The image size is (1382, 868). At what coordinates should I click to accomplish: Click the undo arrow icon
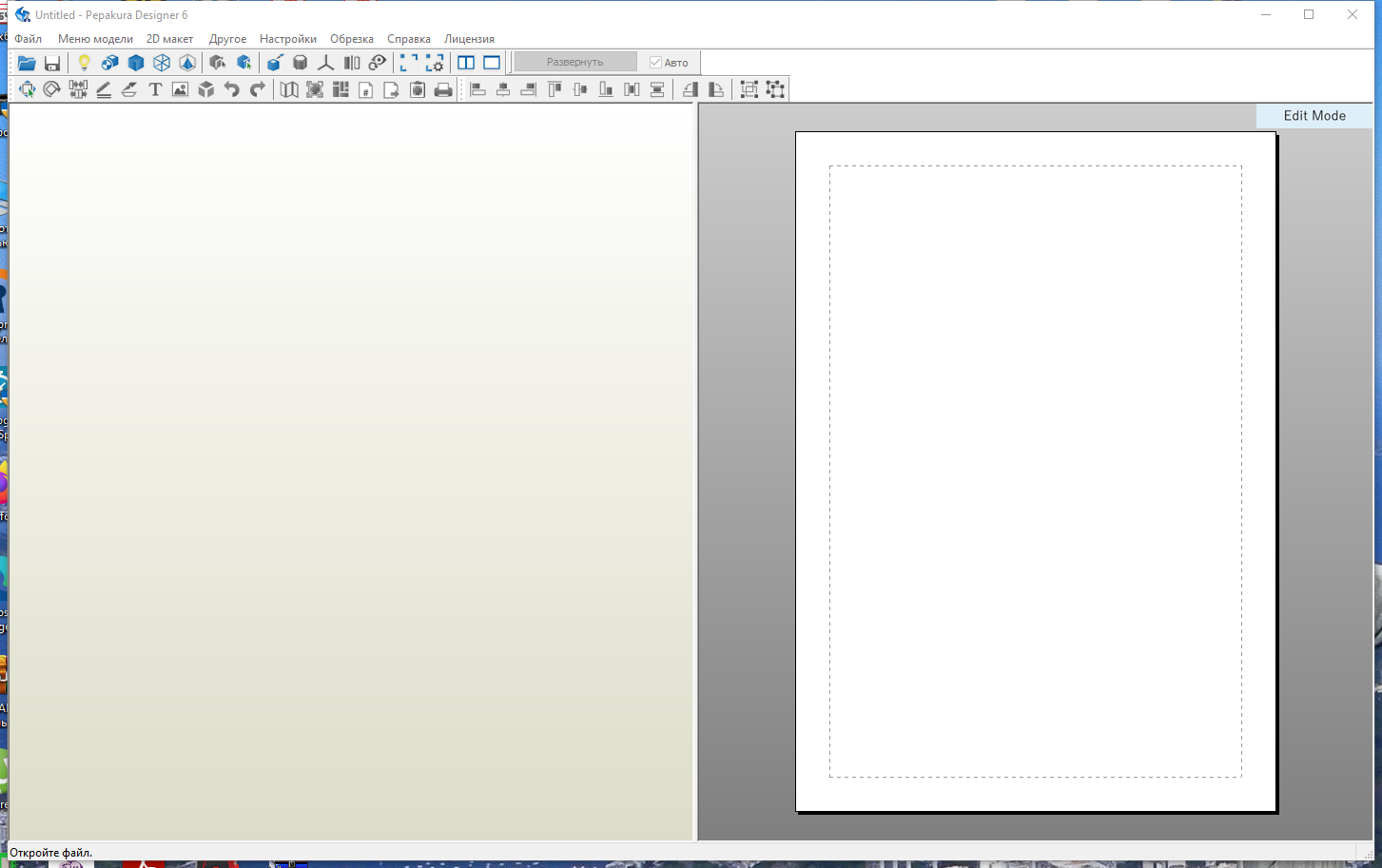(231, 89)
